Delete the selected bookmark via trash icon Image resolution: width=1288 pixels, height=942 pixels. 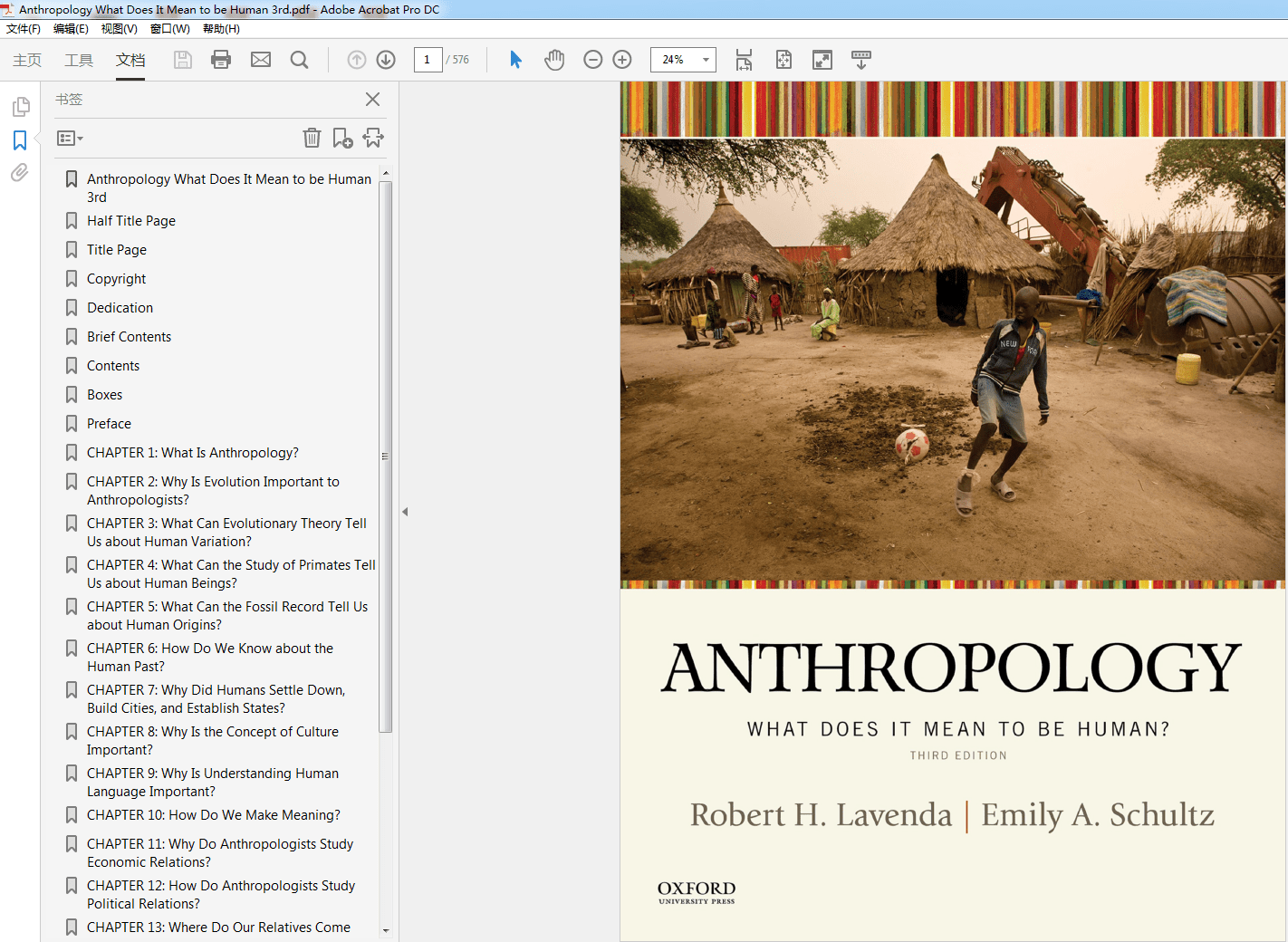coord(312,138)
